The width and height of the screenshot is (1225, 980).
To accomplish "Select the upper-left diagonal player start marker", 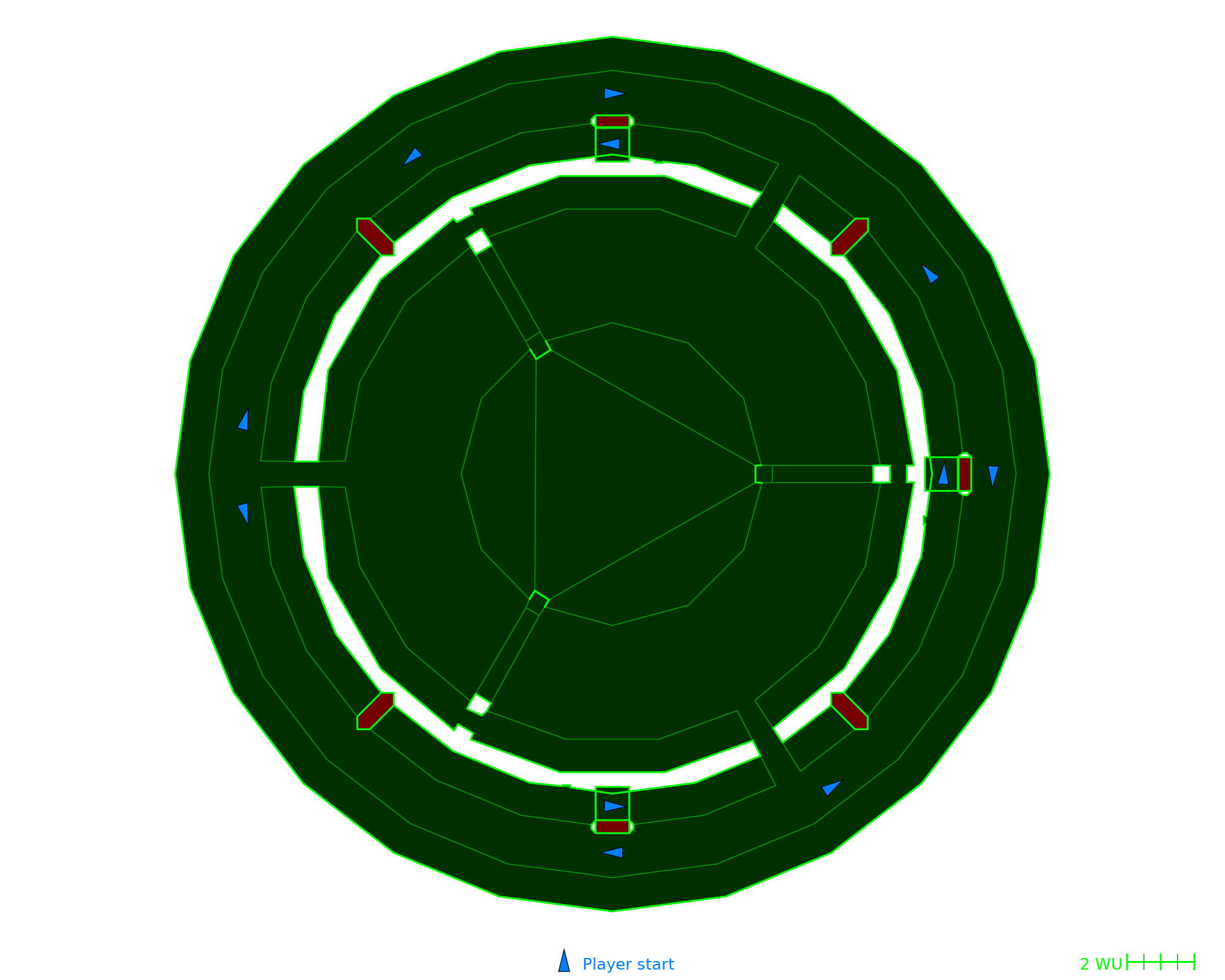I will (412, 156).
